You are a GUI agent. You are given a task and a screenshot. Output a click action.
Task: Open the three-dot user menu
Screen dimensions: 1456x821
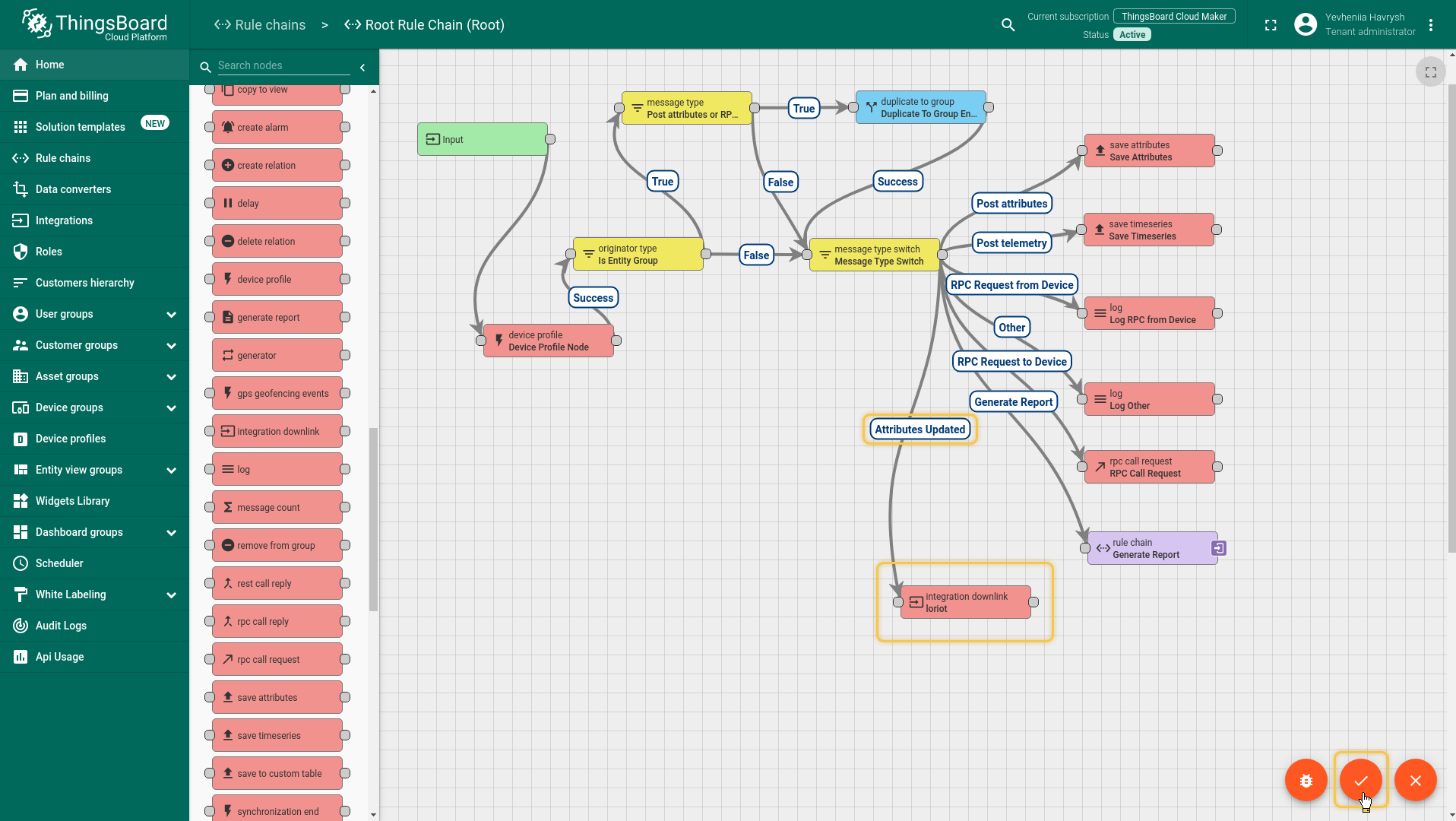[1431, 25]
